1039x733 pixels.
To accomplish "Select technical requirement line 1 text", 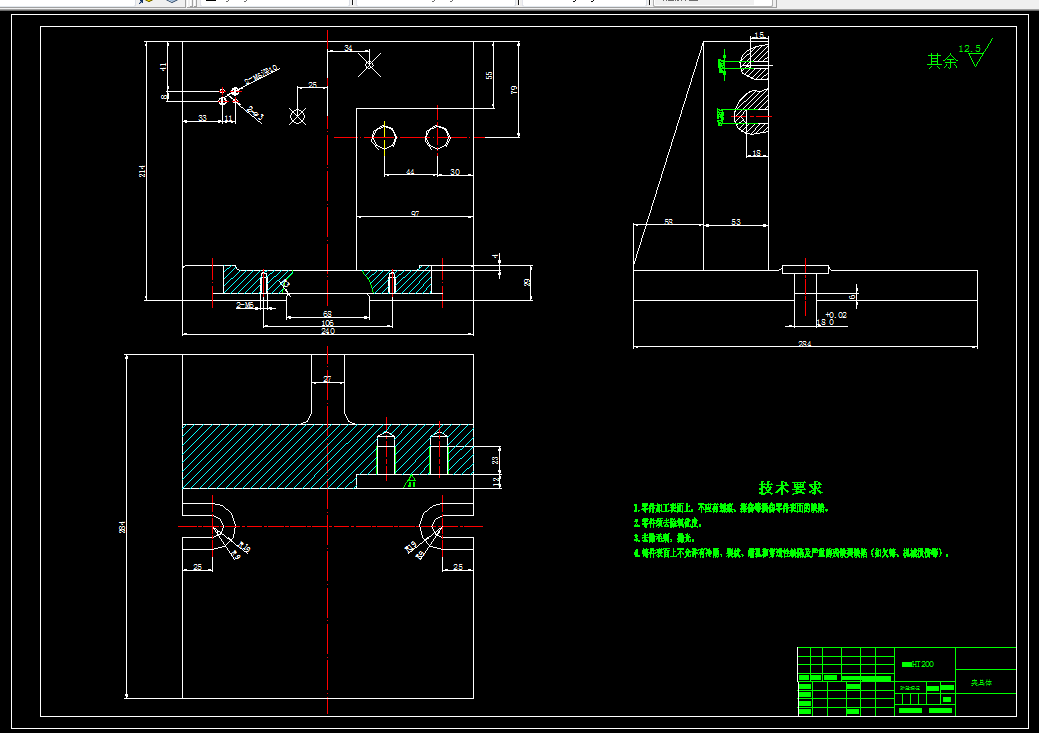I will click(x=732, y=508).
